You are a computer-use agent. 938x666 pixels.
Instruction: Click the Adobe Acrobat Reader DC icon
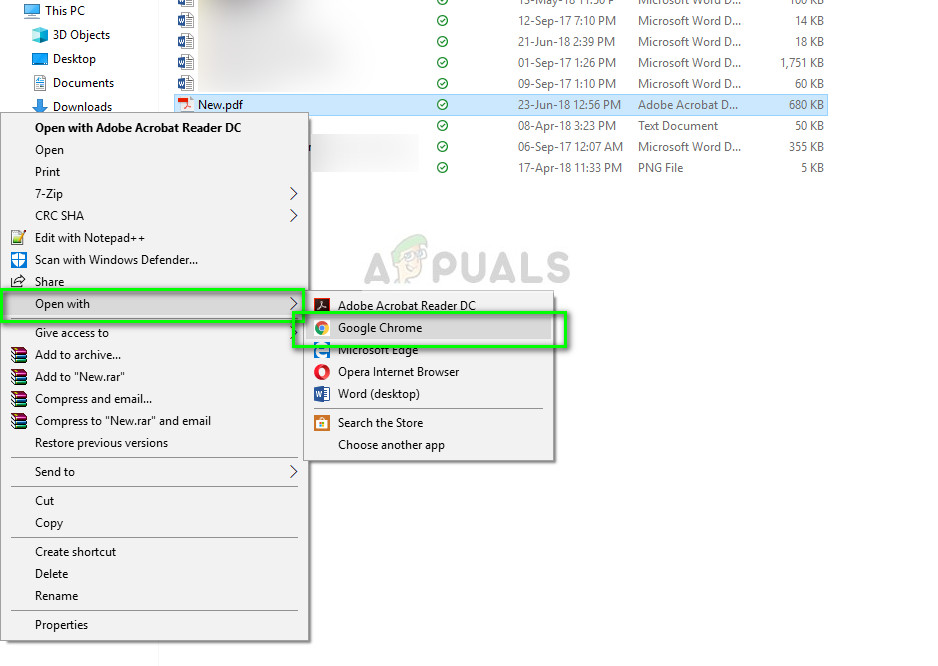coord(322,305)
